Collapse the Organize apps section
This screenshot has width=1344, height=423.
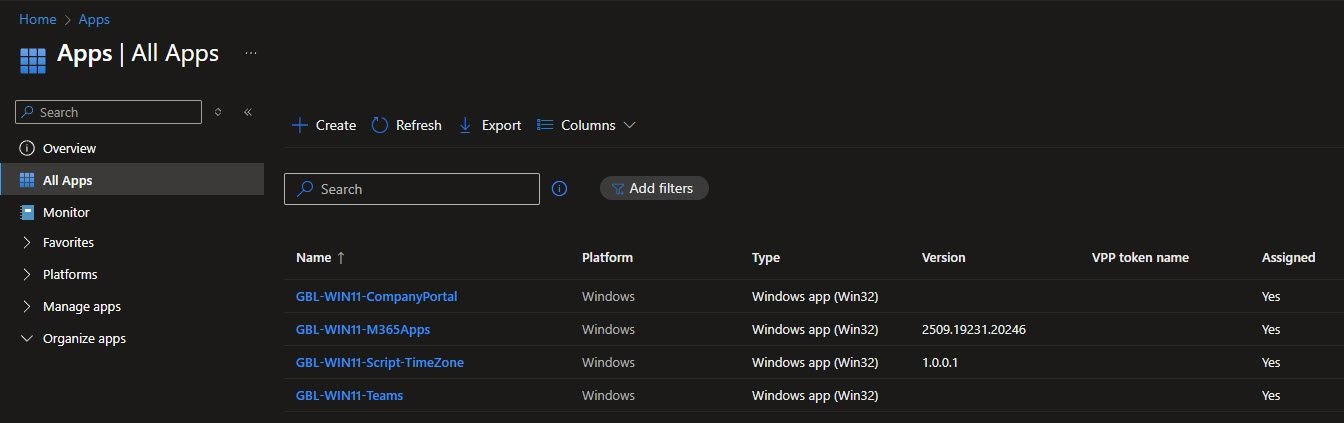click(x=27, y=338)
